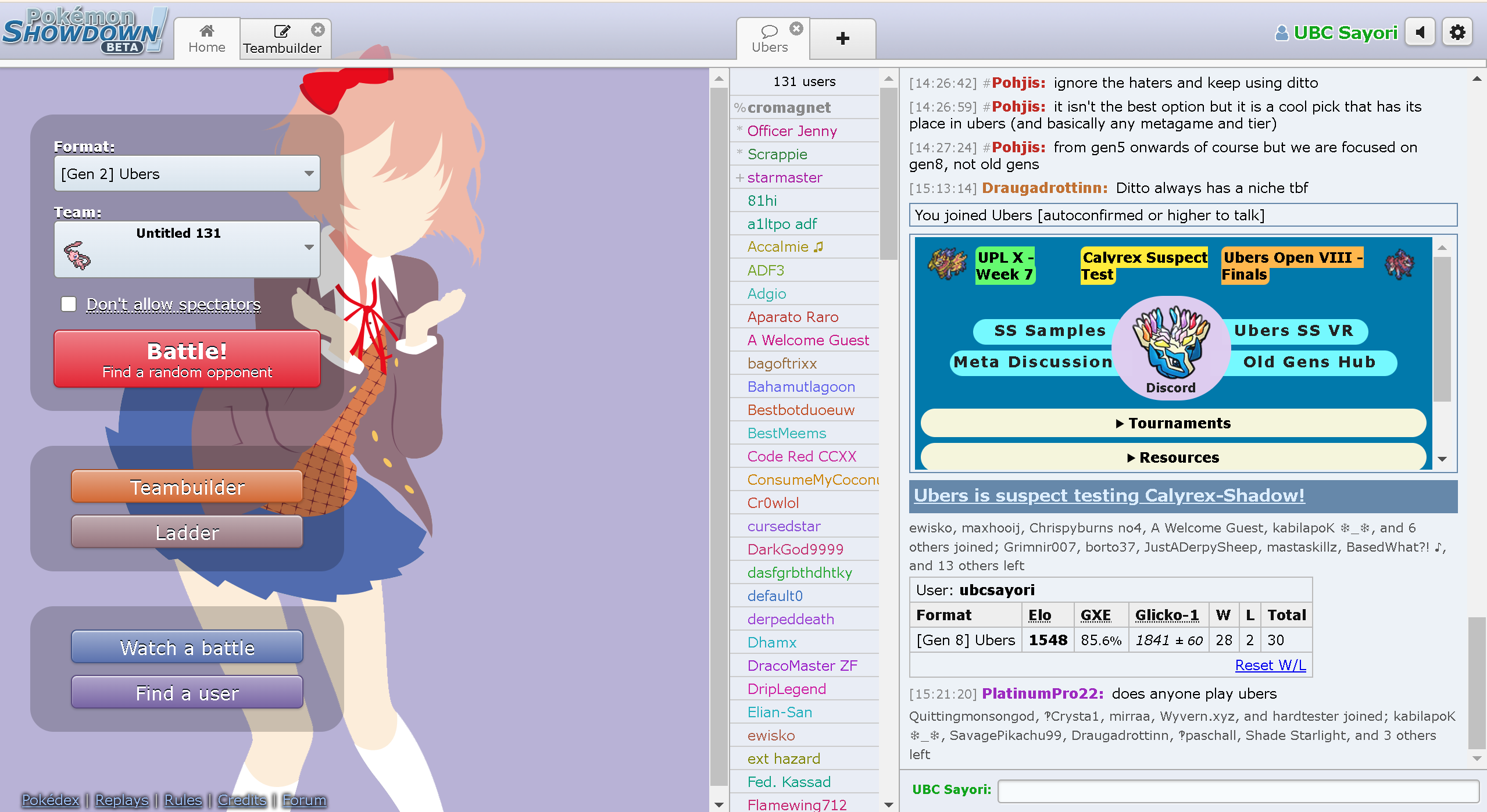Mute sound with the speaker icon
This screenshot has width=1487, height=812.
(1420, 33)
